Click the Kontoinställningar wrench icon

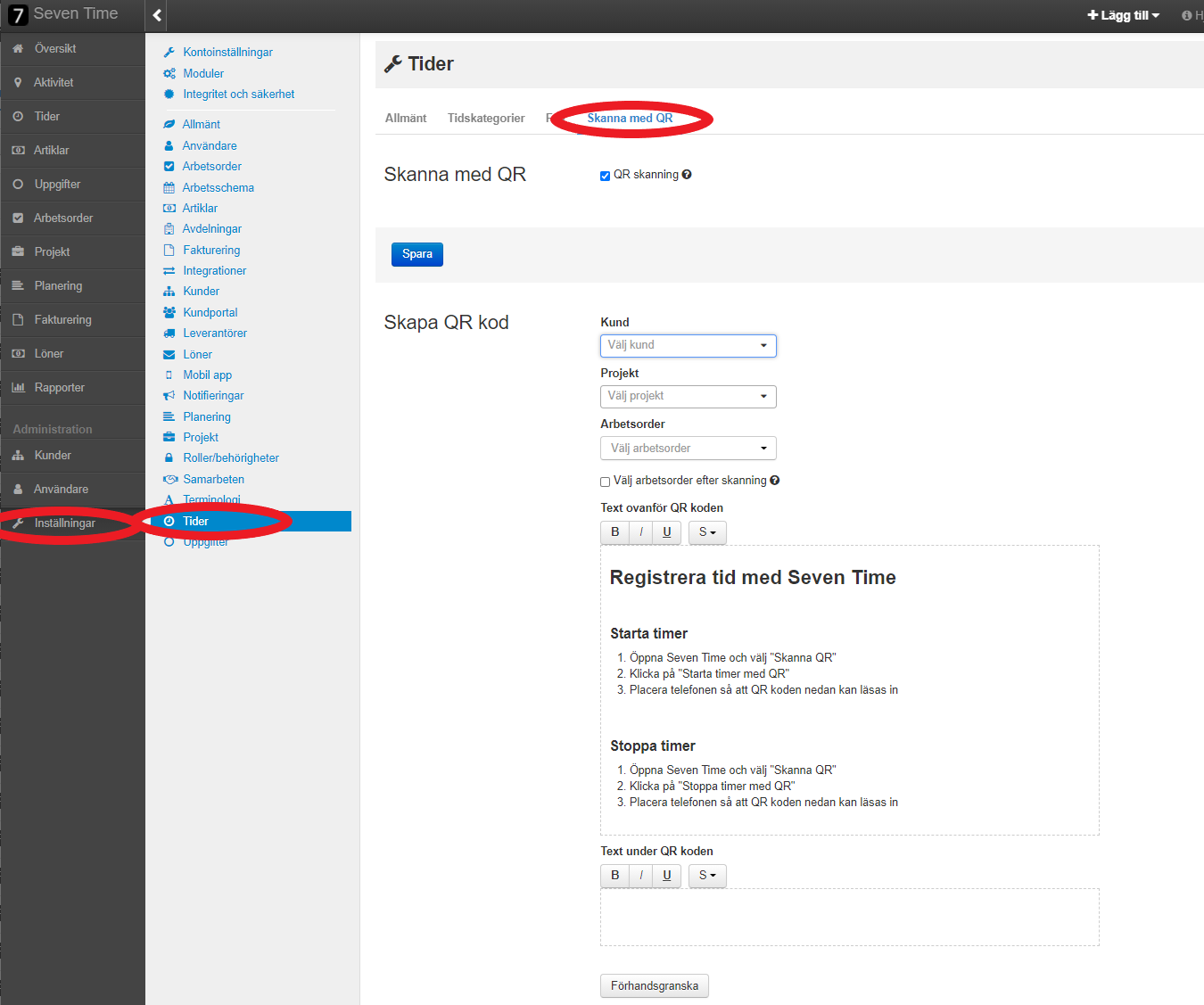(x=169, y=53)
